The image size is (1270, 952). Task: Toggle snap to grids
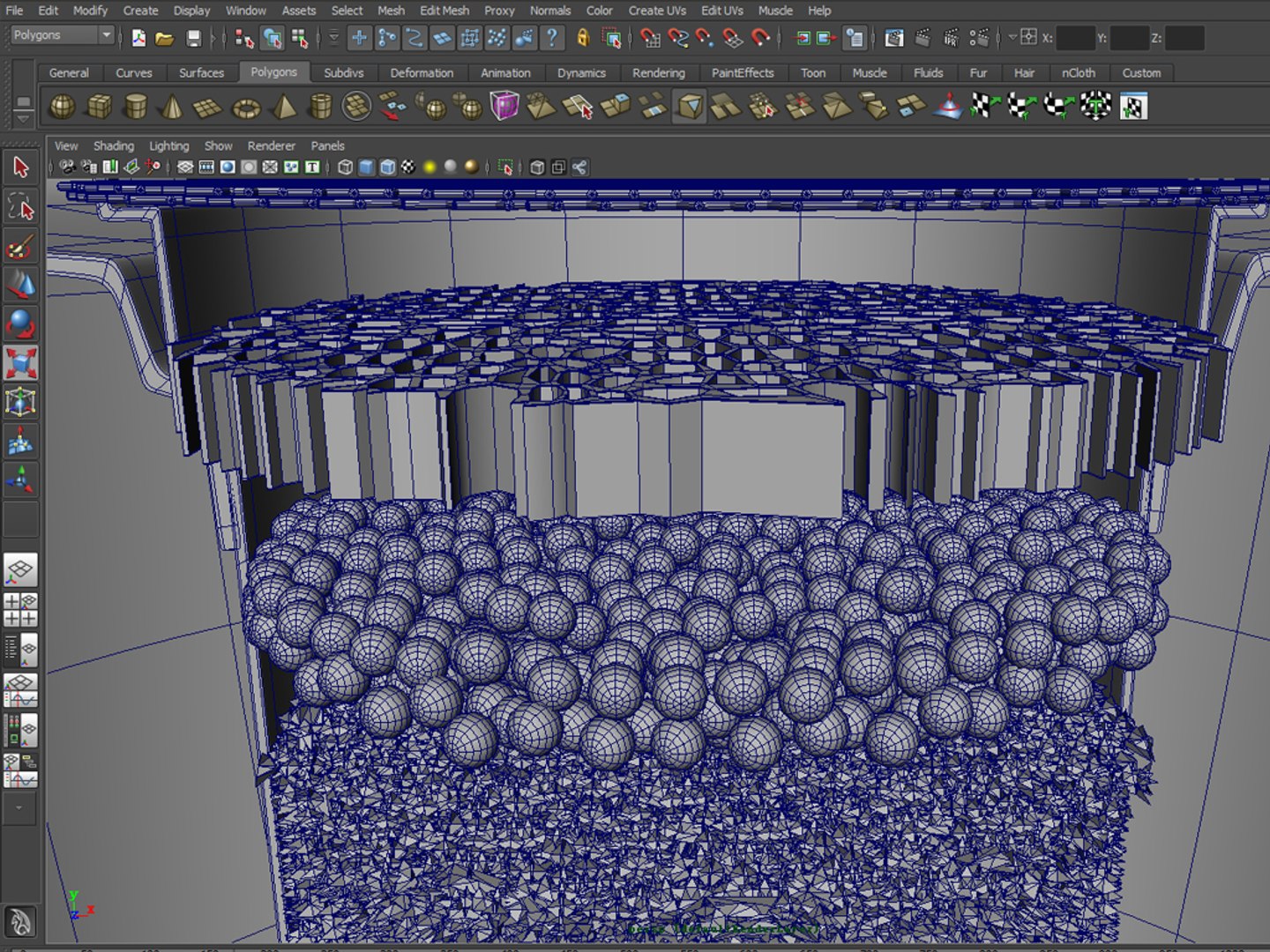coord(648,38)
